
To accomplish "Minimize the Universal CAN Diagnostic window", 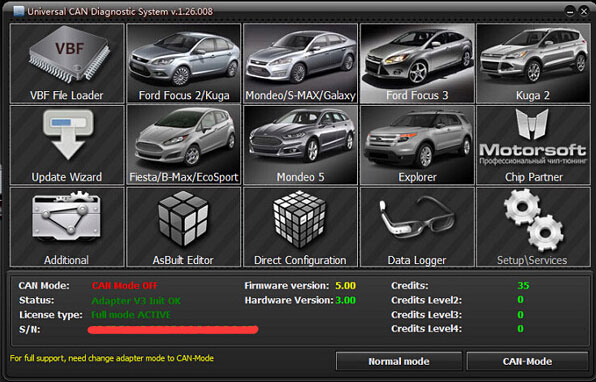I will [x=570, y=12].
